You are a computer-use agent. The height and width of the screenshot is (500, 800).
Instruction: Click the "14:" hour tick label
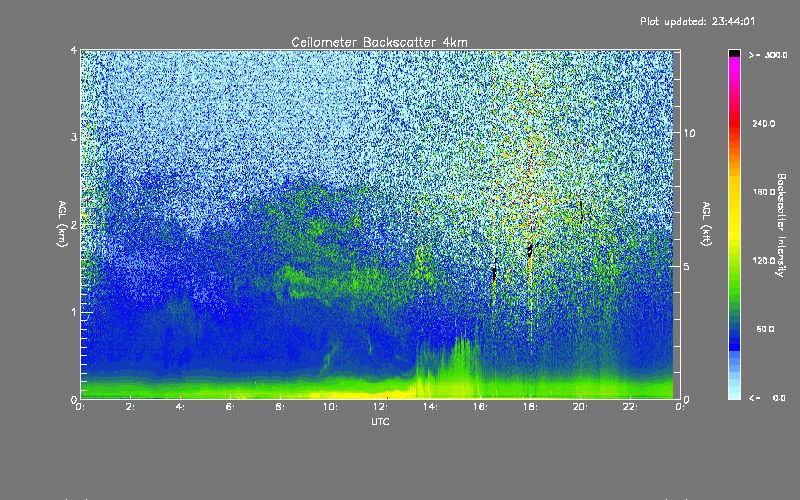coord(430,407)
